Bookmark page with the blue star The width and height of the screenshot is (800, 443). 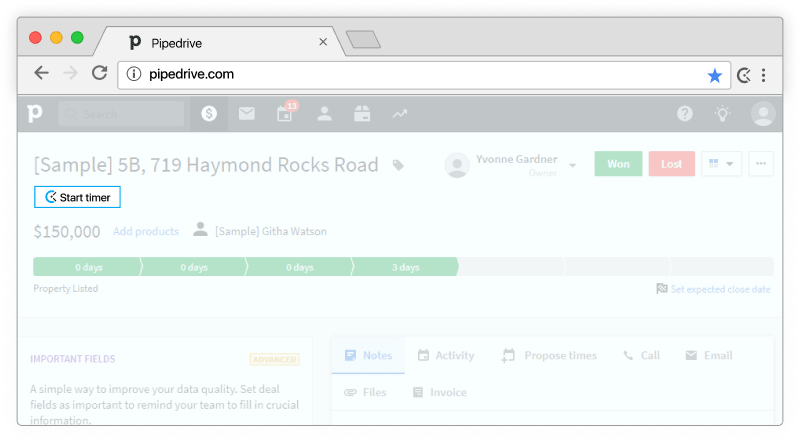[x=714, y=76]
